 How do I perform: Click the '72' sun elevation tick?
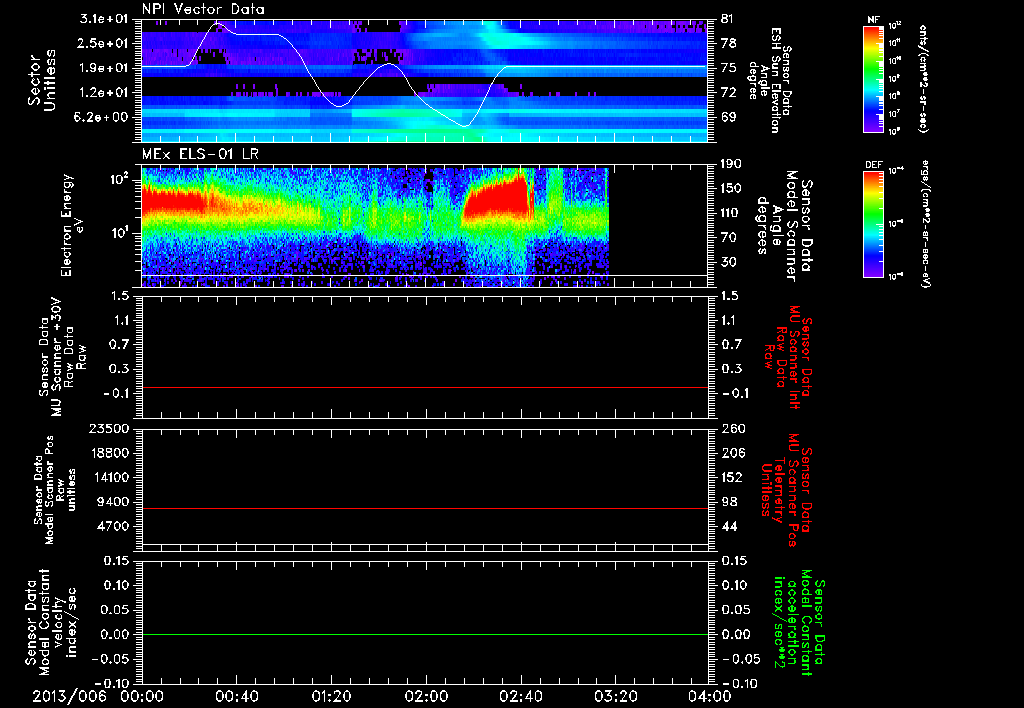[729, 92]
